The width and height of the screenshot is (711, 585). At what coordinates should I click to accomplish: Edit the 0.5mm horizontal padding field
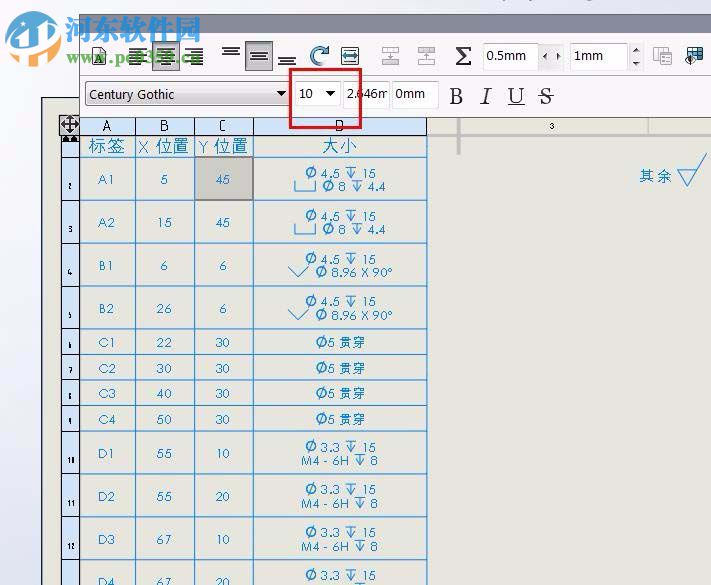[x=511, y=56]
